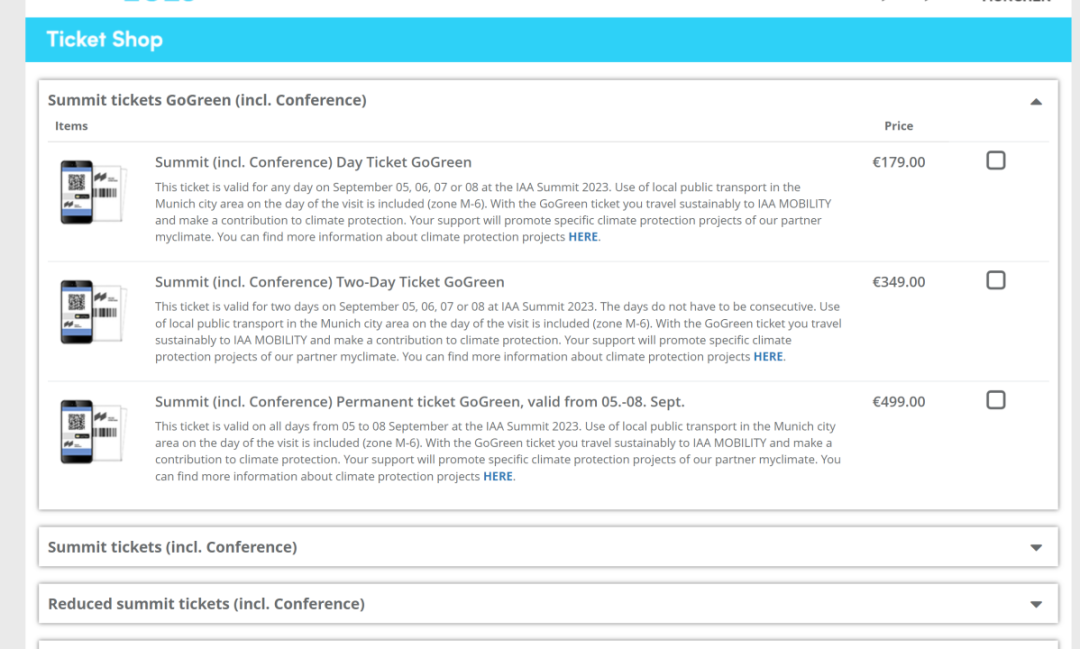The height and width of the screenshot is (649, 1080).
Task: Click the Summit Two-Day Ticket GoGreen title
Action: click(x=329, y=282)
